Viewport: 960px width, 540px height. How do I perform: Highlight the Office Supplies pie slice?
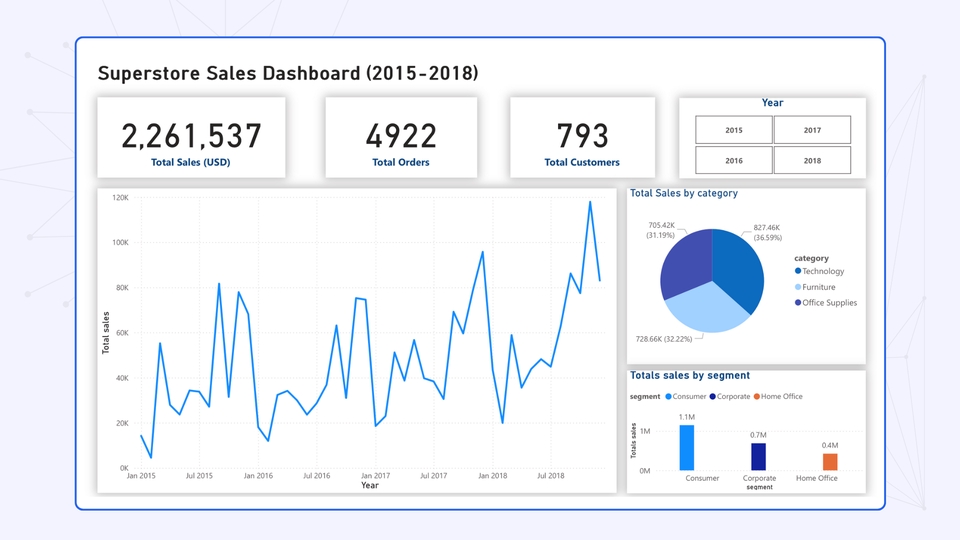[x=686, y=260]
